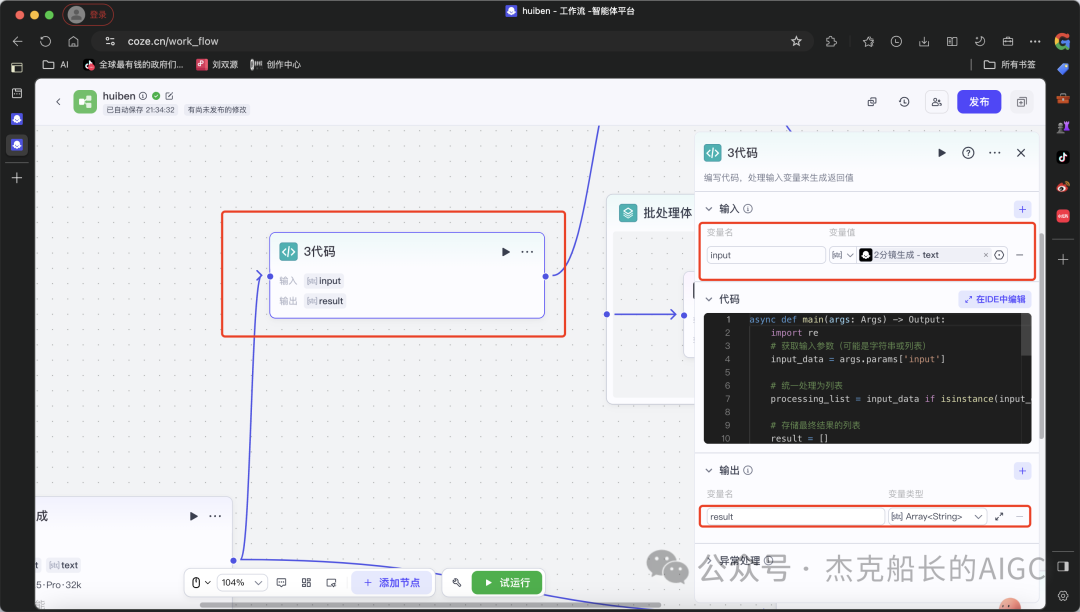Run the node from the 3代码 panel header

[942, 153]
